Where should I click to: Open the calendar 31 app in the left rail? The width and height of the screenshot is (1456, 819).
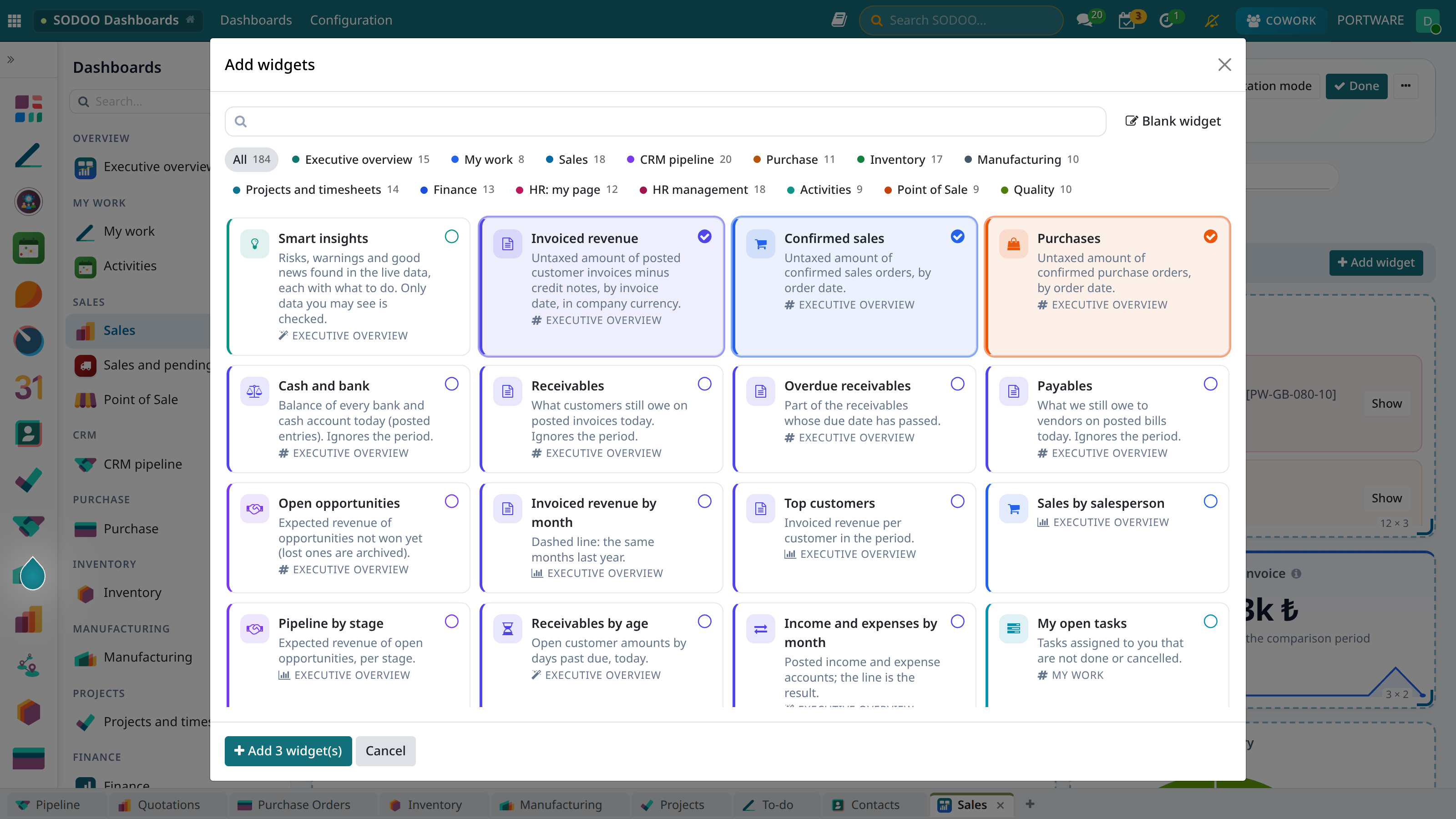point(29,387)
